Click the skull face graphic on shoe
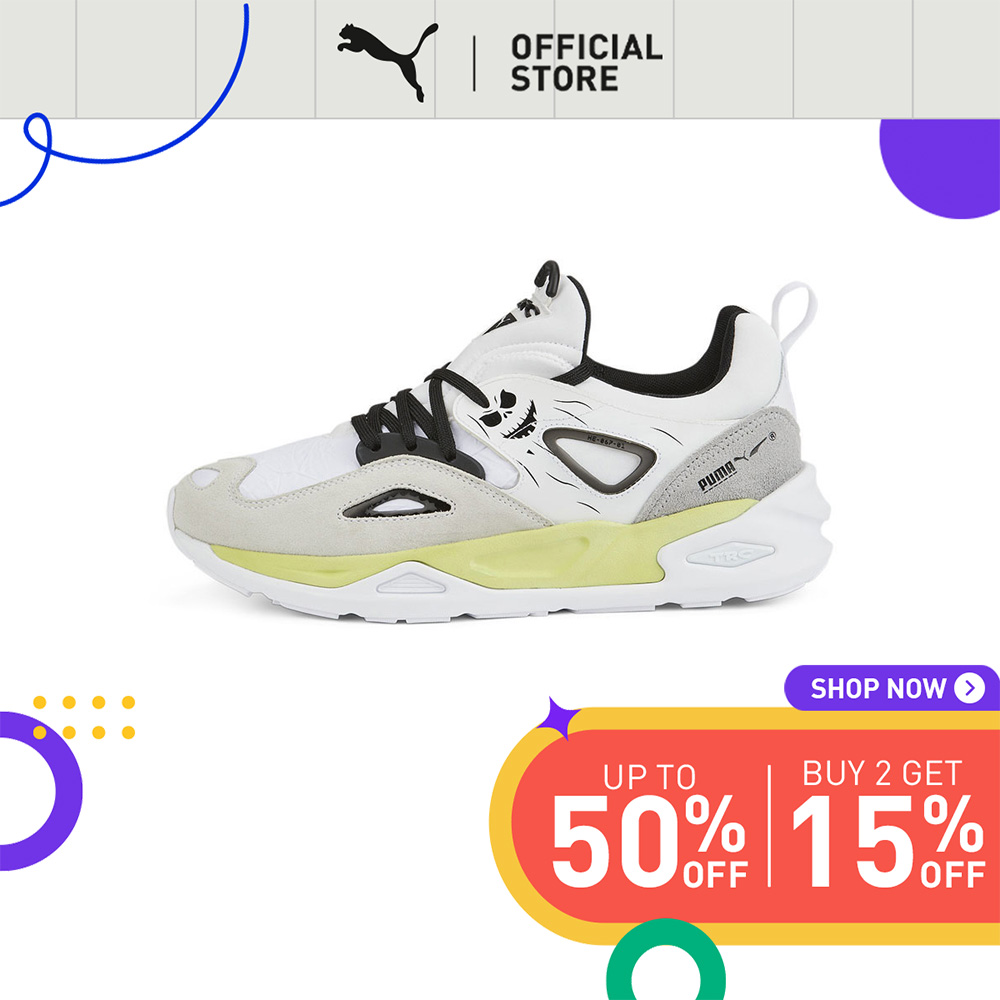Screen dimensions: 1000x1000 coord(510,415)
